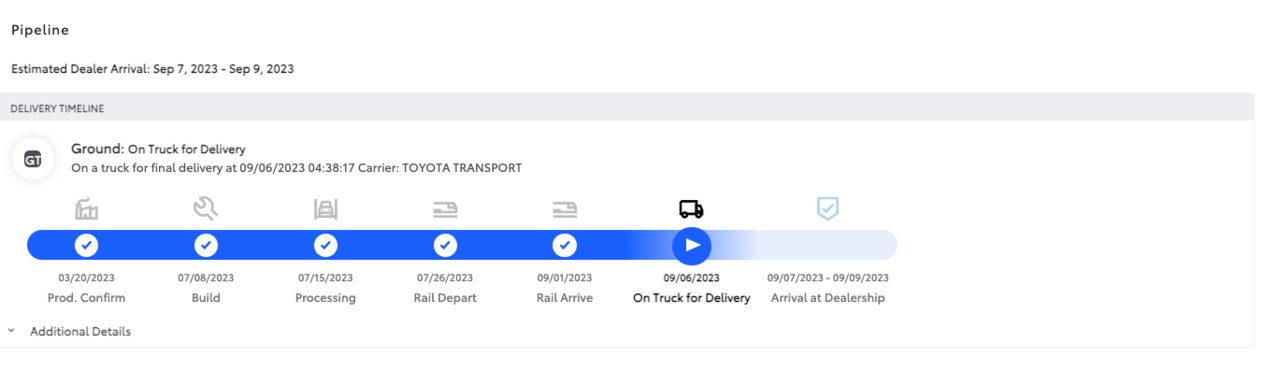Viewport: 1279px width, 372px height.
Task: Click the Arrival at Dealership shield icon
Action: pos(828,208)
